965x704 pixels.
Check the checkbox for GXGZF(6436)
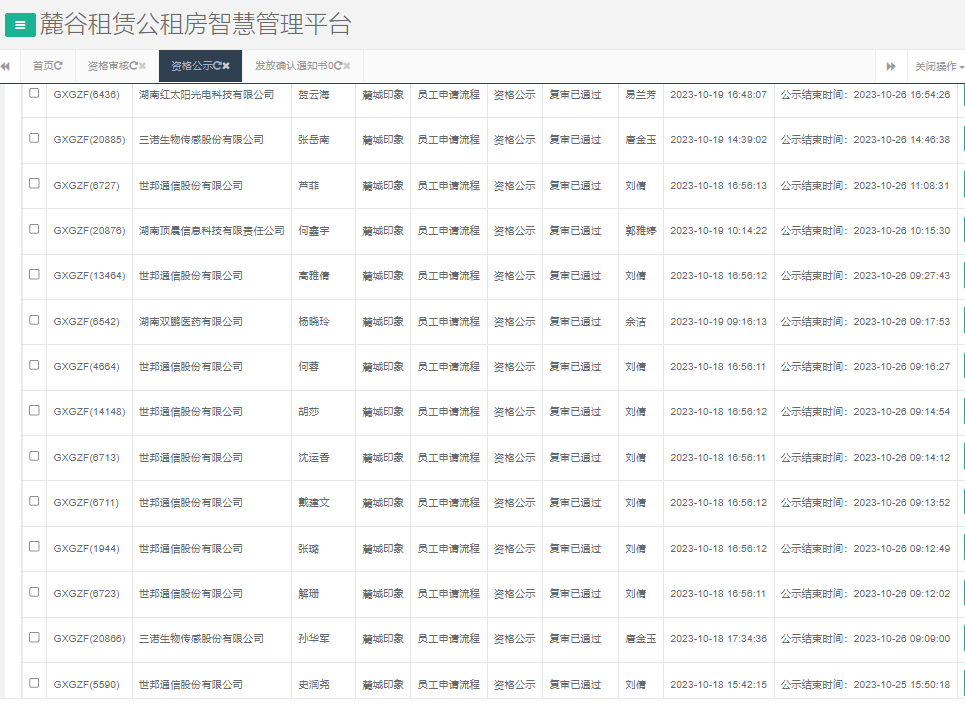click(x=33, y=94)
